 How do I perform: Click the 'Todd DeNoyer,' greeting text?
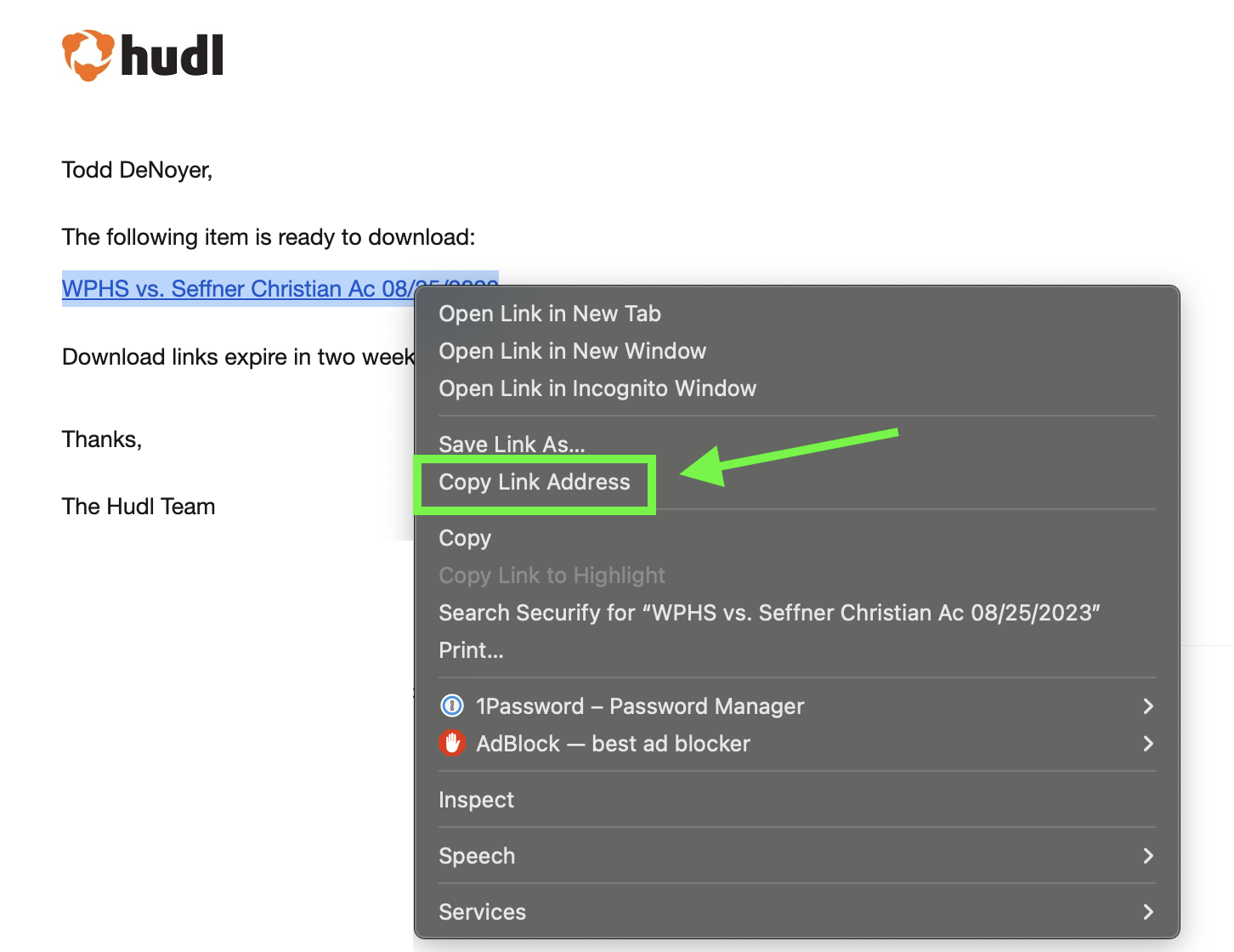coord(137,170)
